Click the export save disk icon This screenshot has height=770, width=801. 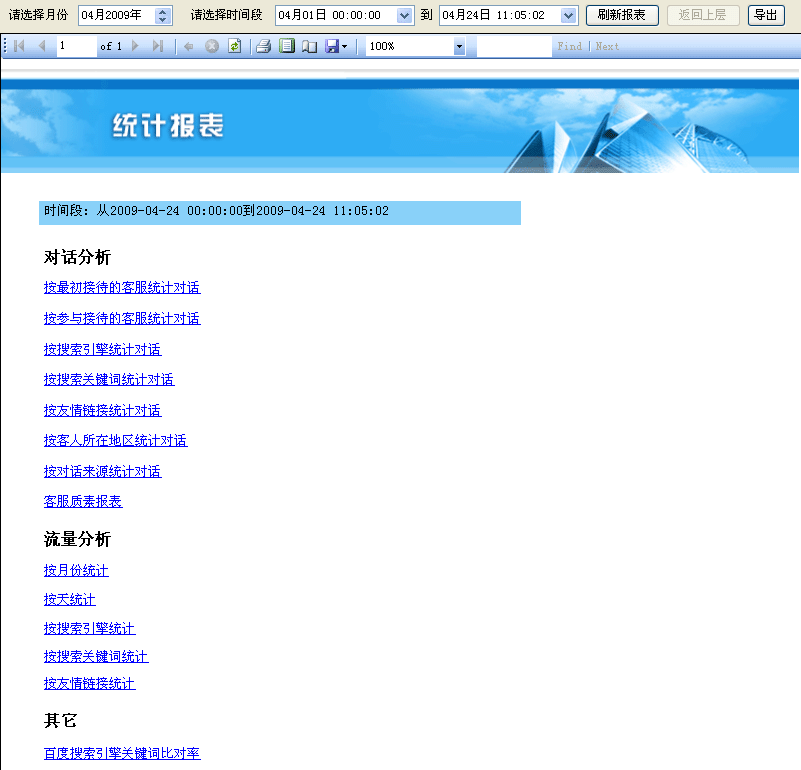click(x=332, y=47)
